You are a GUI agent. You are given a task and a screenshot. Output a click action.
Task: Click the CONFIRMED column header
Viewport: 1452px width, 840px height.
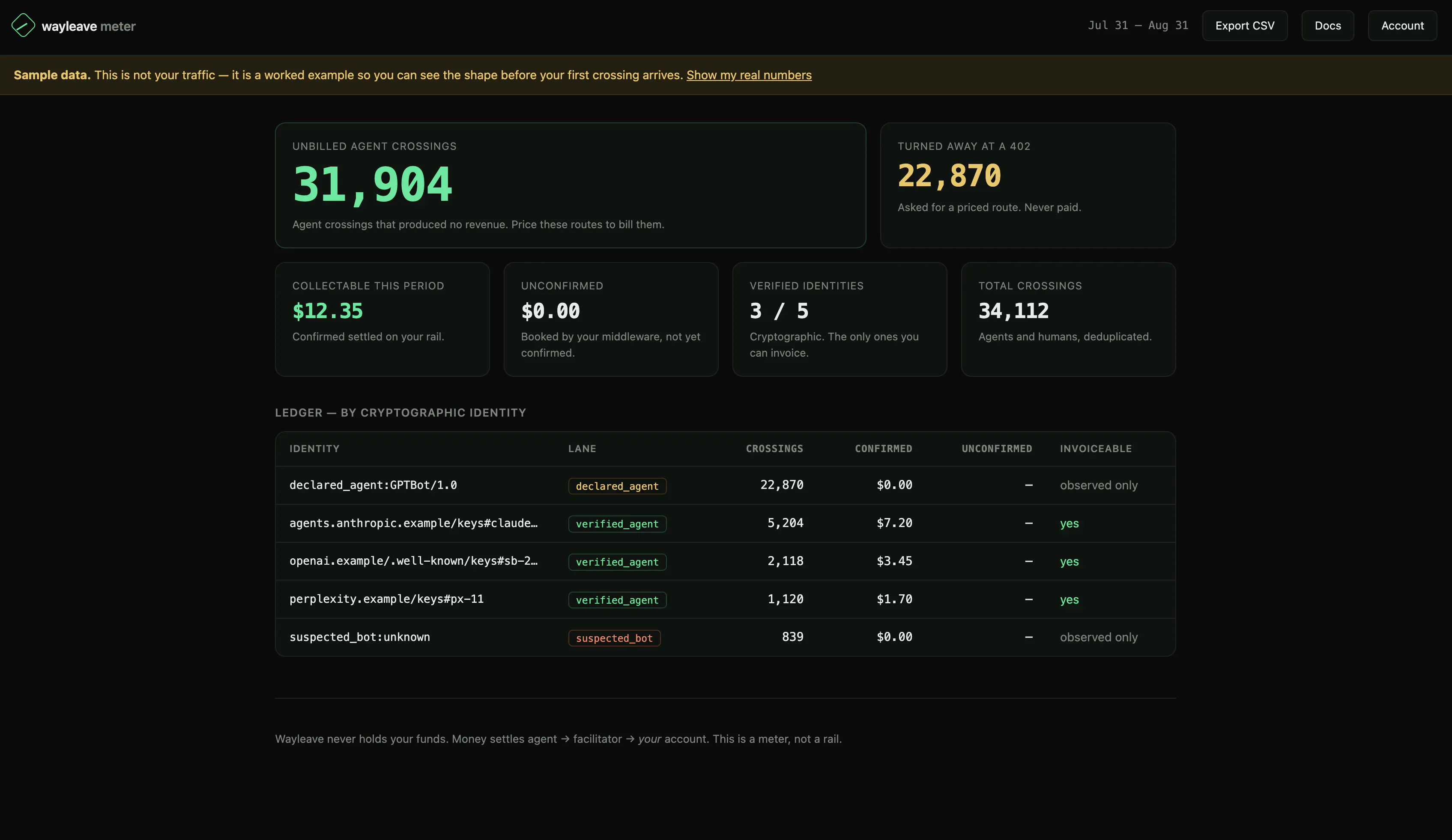pyautogui.click(x=883, y=449)
